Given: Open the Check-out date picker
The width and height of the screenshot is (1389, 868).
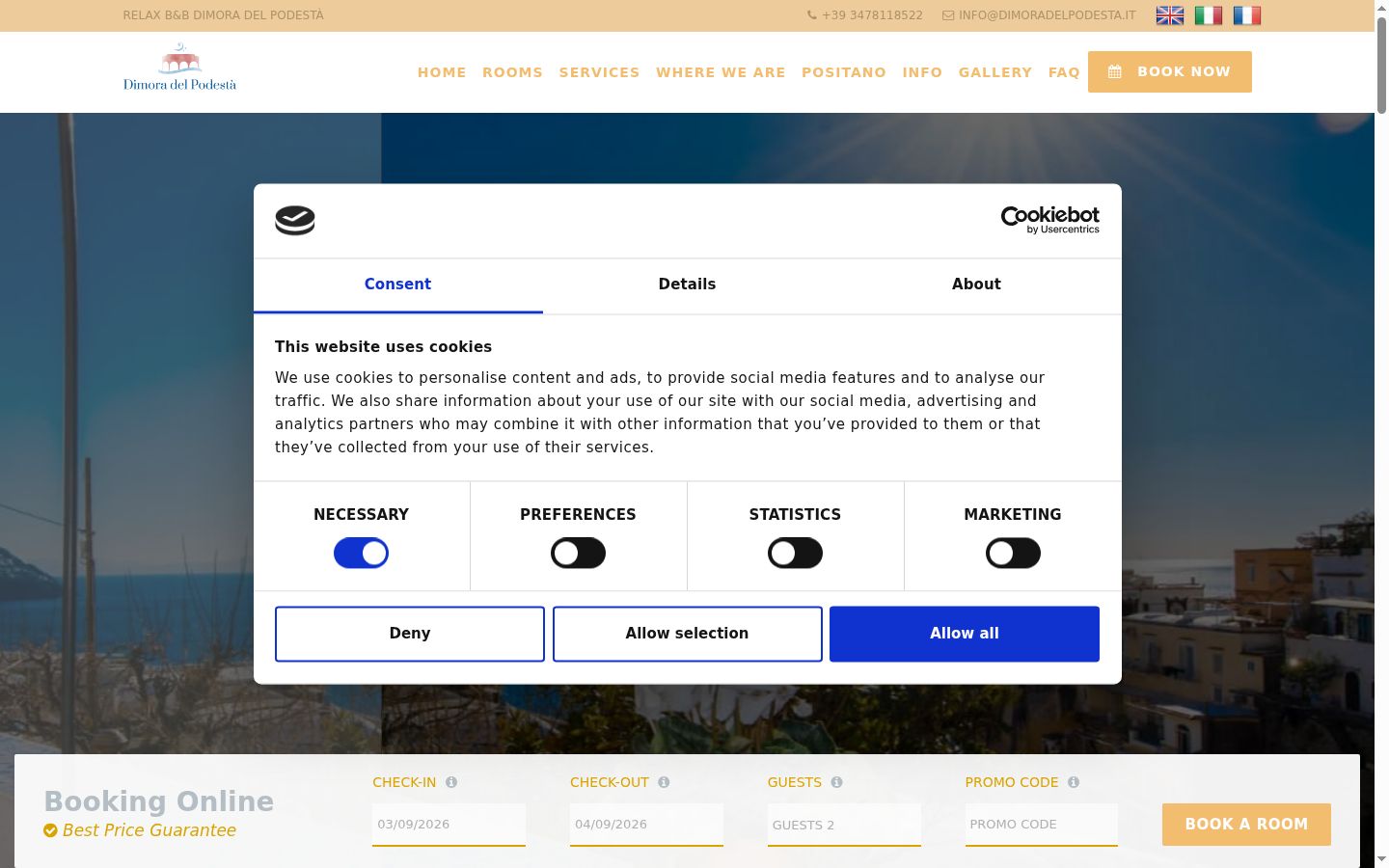Looking at the screenshot, I should 646,825.
